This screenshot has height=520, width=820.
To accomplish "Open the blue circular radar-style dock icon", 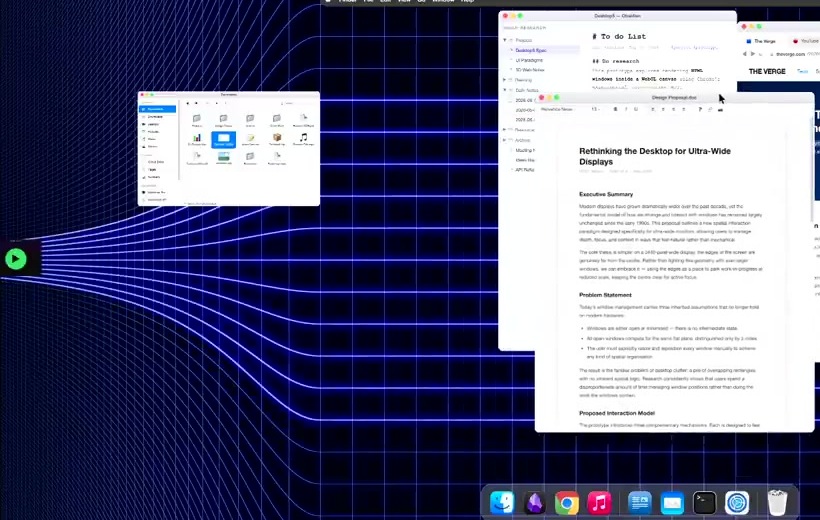I will pos(737,503).
